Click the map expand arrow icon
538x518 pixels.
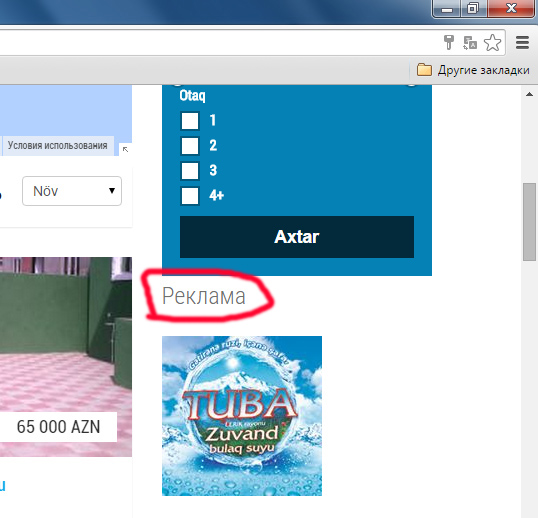(126, 149)
